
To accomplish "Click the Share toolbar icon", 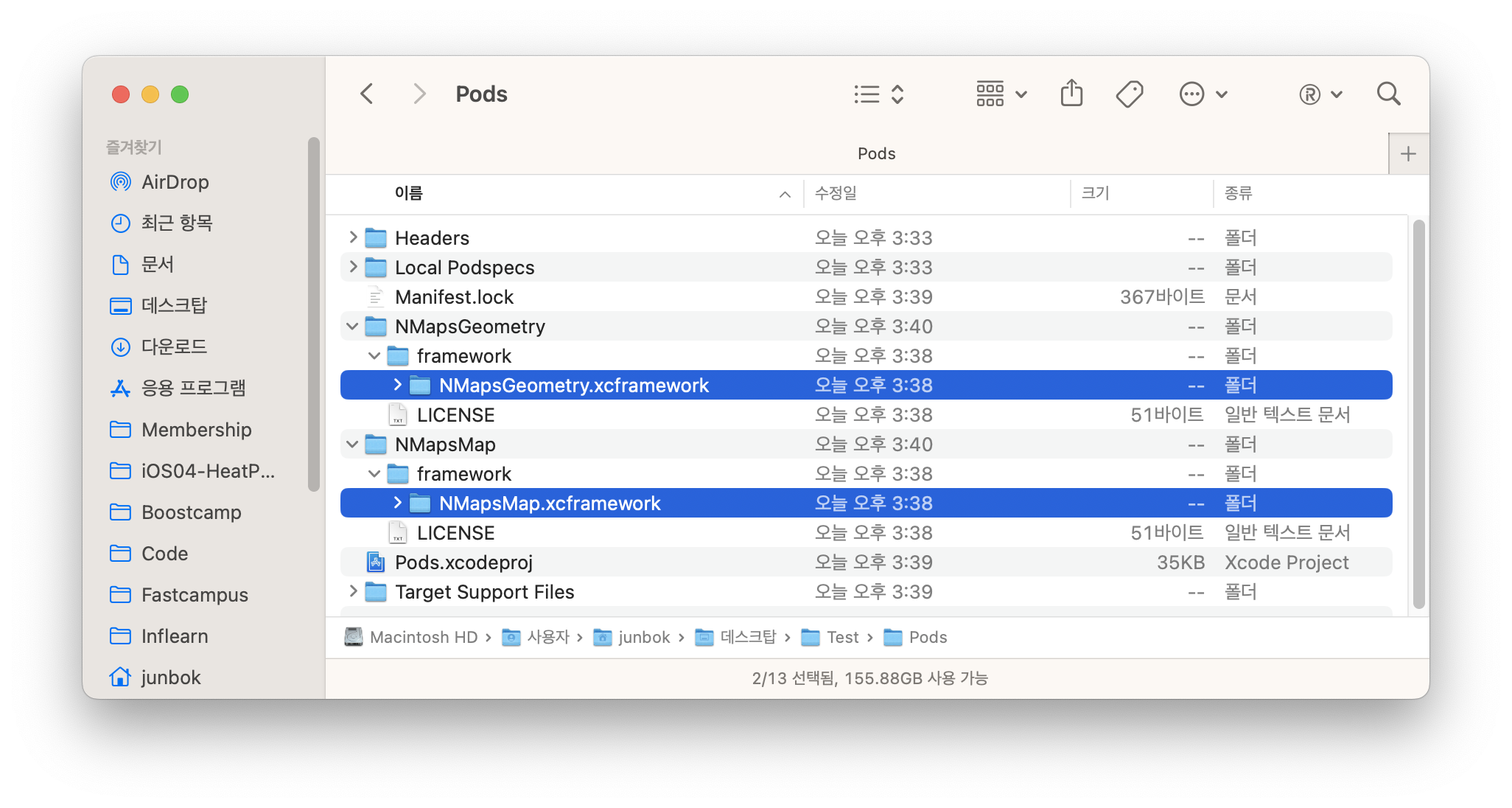I will pyautogui.click(x=1071, y=94).
